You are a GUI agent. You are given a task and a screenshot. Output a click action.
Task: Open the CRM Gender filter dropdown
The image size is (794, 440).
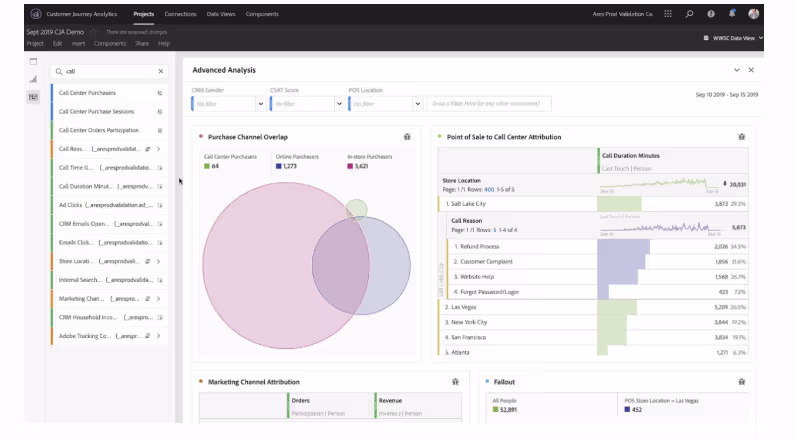260,104
